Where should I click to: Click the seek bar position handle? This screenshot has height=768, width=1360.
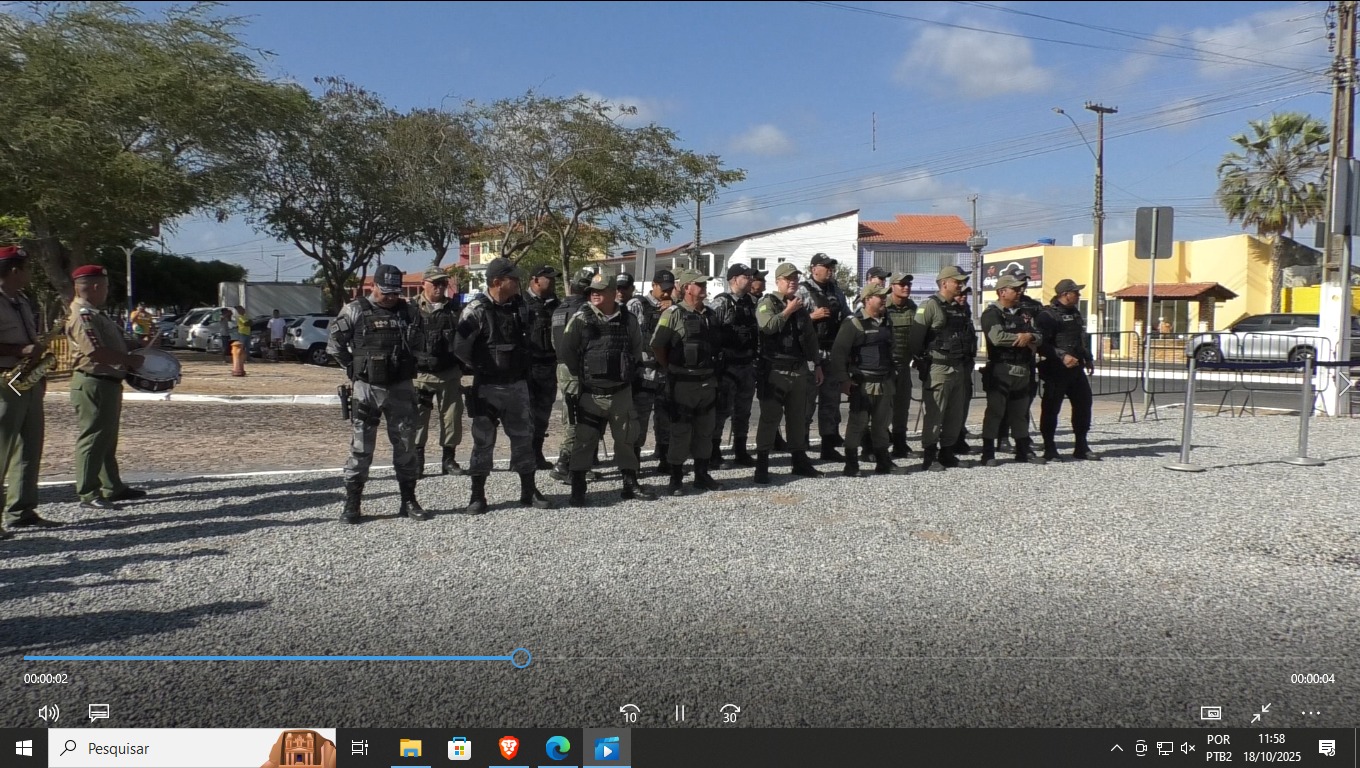(521, 658)
